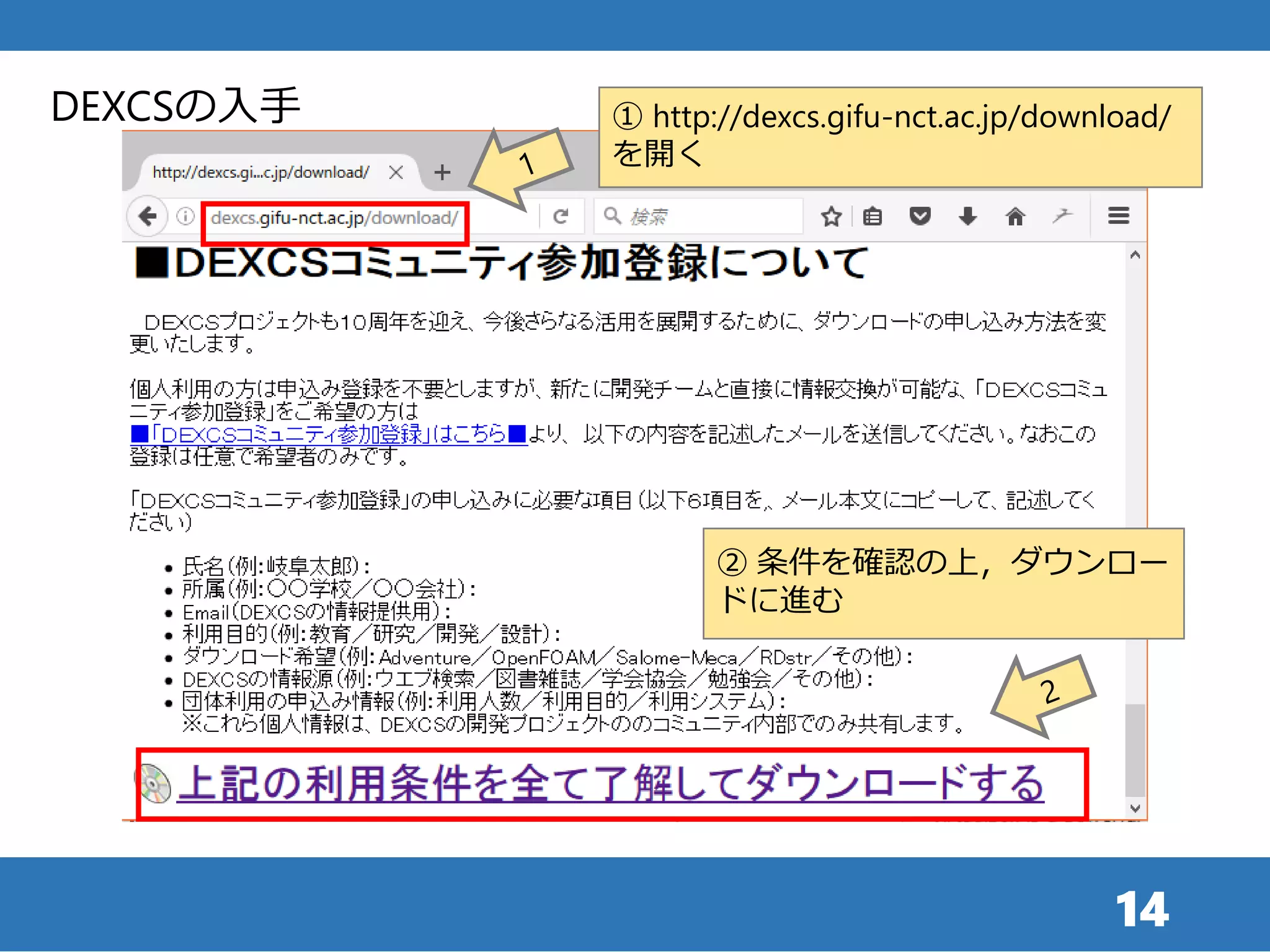The image size is (1270, 952).
Task: Open the DEXCSコミュニティ参加登録はこちら link
Action: [329, 434]
